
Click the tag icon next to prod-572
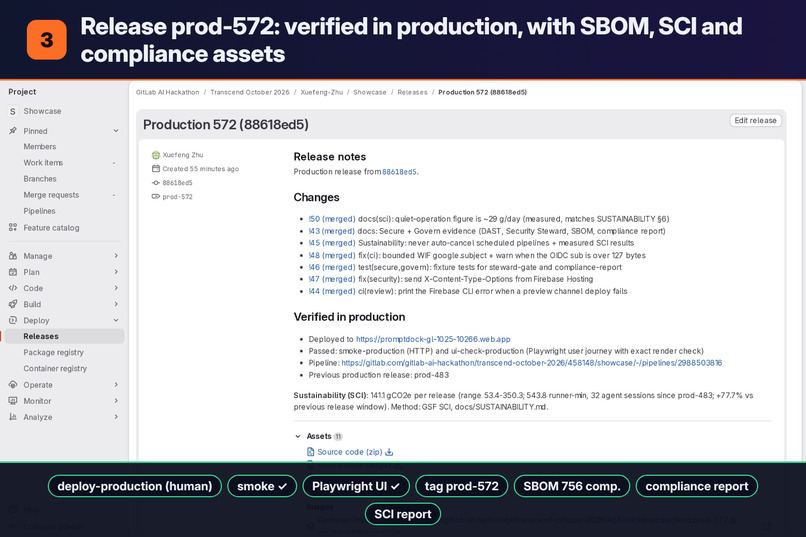point(156,196)
